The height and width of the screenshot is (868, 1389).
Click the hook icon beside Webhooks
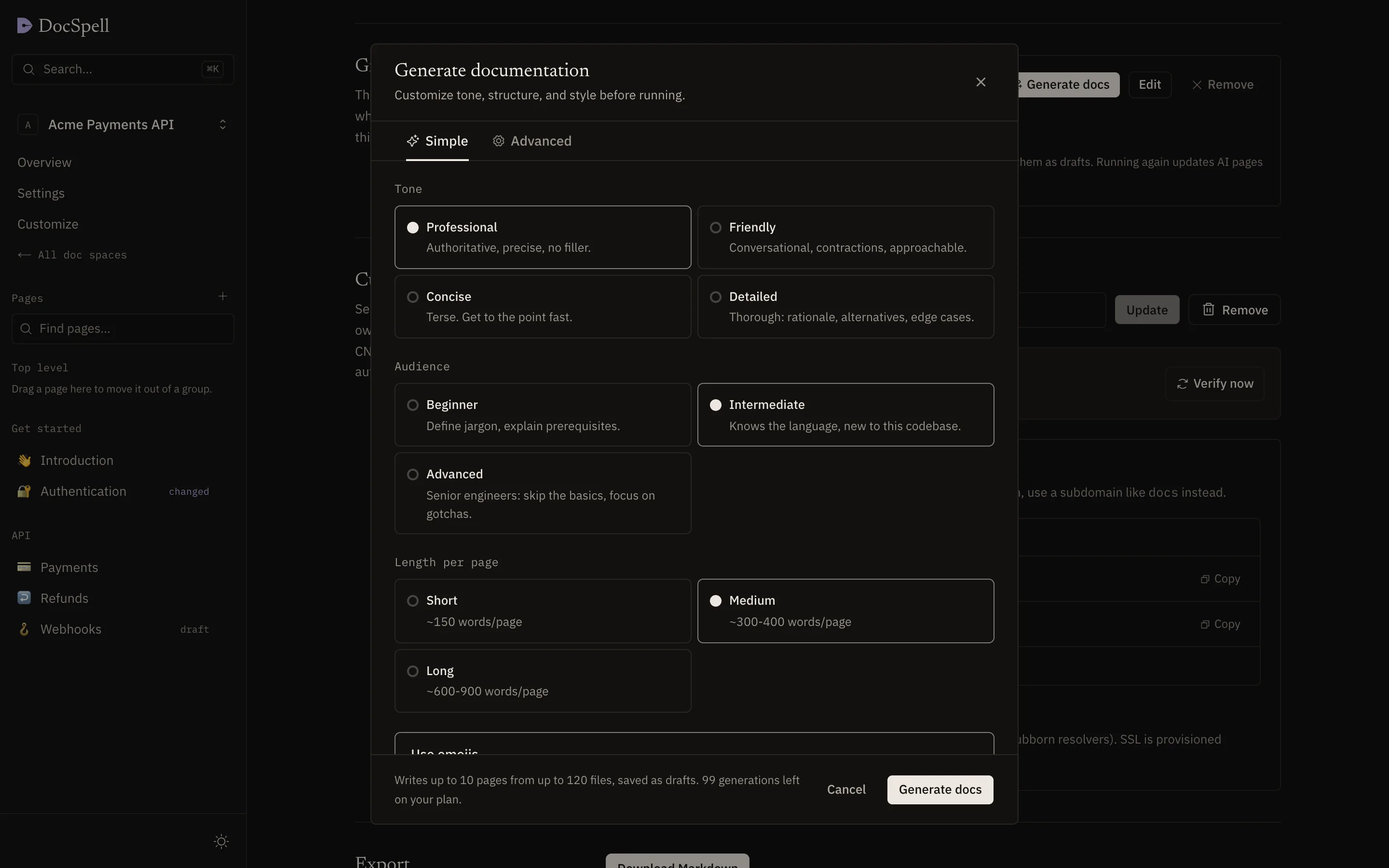(24, 629)
